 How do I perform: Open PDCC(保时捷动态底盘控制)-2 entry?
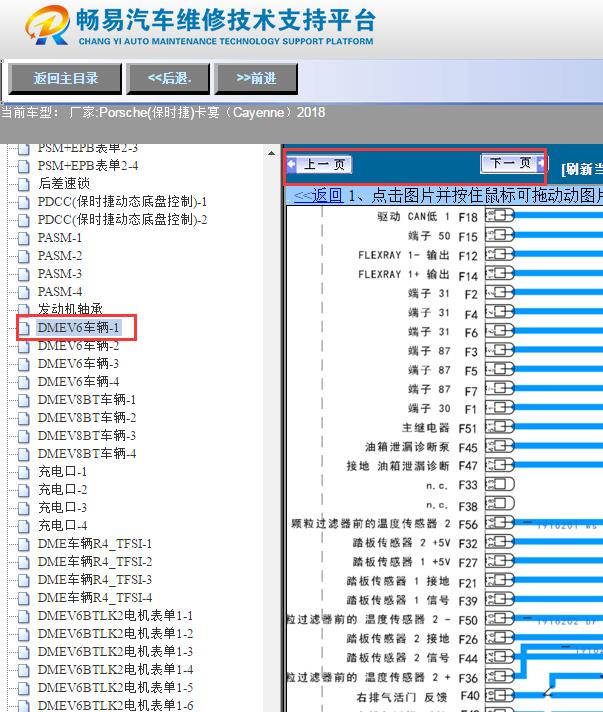[122, 219]
